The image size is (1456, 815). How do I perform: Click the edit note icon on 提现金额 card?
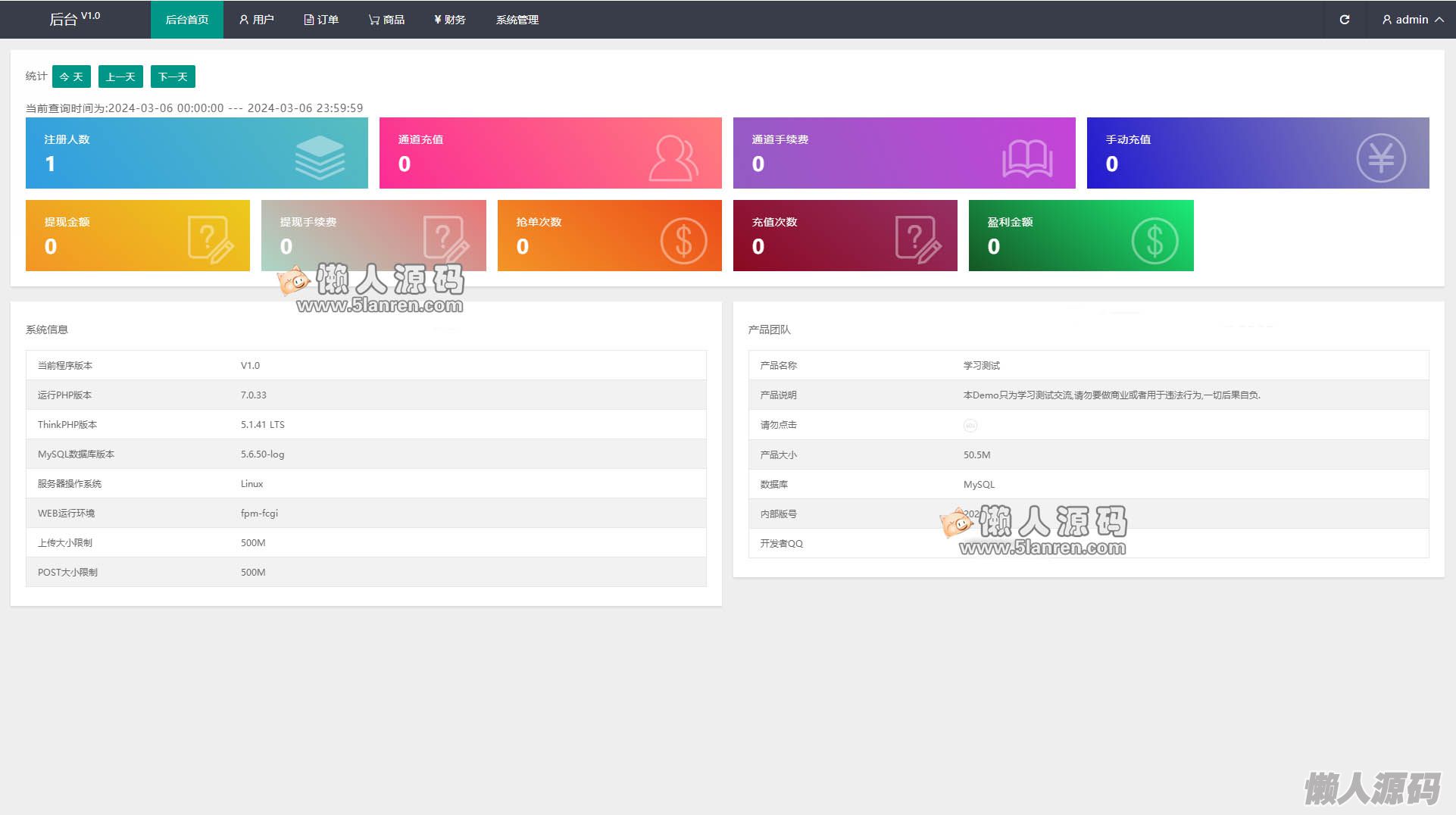(210, 239)
